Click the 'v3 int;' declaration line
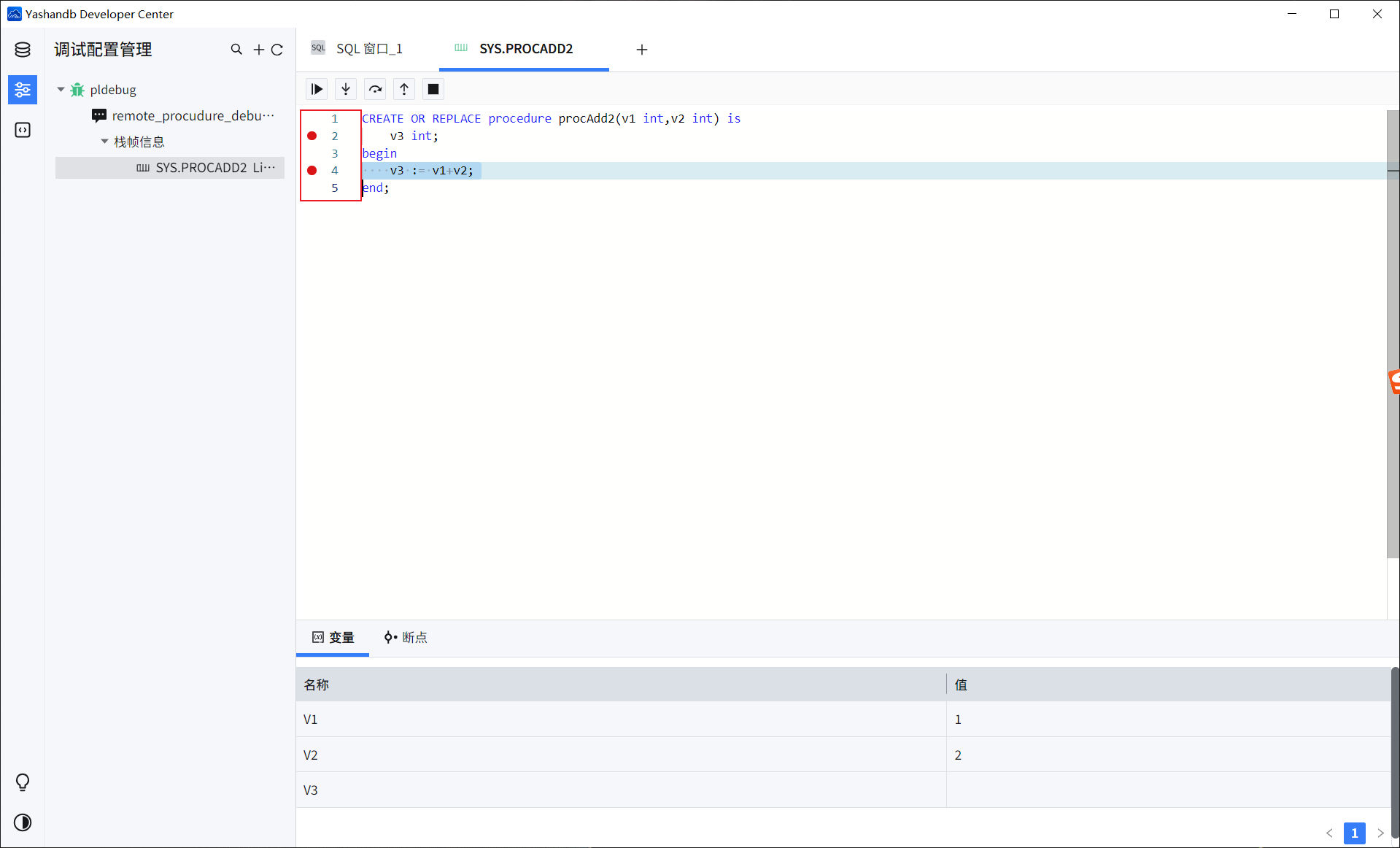Screen dimensions: 1400x848 point(414,136)
